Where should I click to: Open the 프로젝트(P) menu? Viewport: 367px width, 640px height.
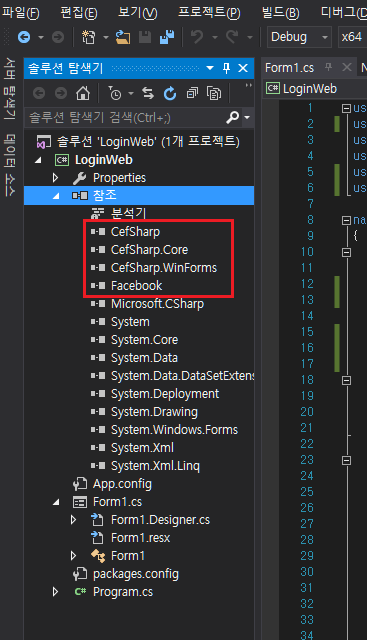(x=209, y=13)
